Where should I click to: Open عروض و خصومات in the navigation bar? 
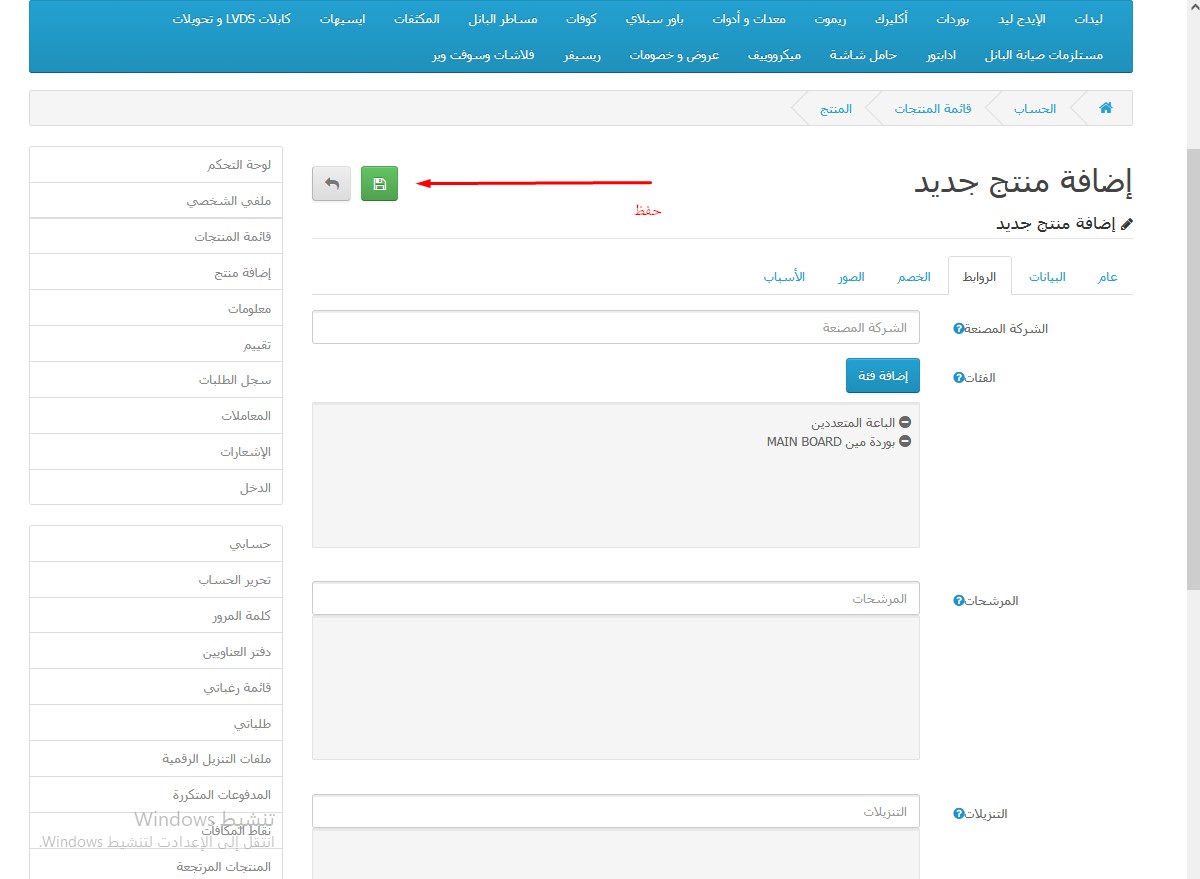[674, 55]
